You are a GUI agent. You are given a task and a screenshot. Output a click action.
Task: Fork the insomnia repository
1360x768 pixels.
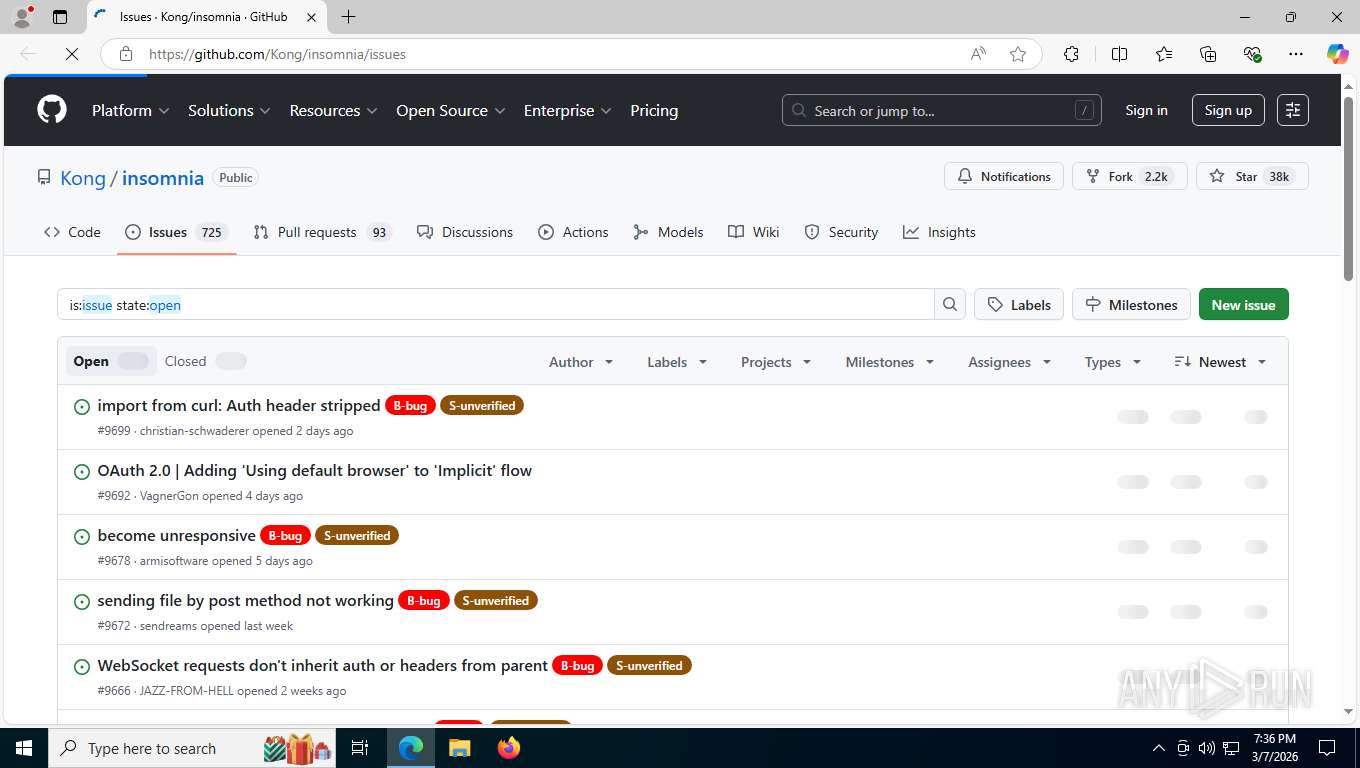[x=1130, y=176]
